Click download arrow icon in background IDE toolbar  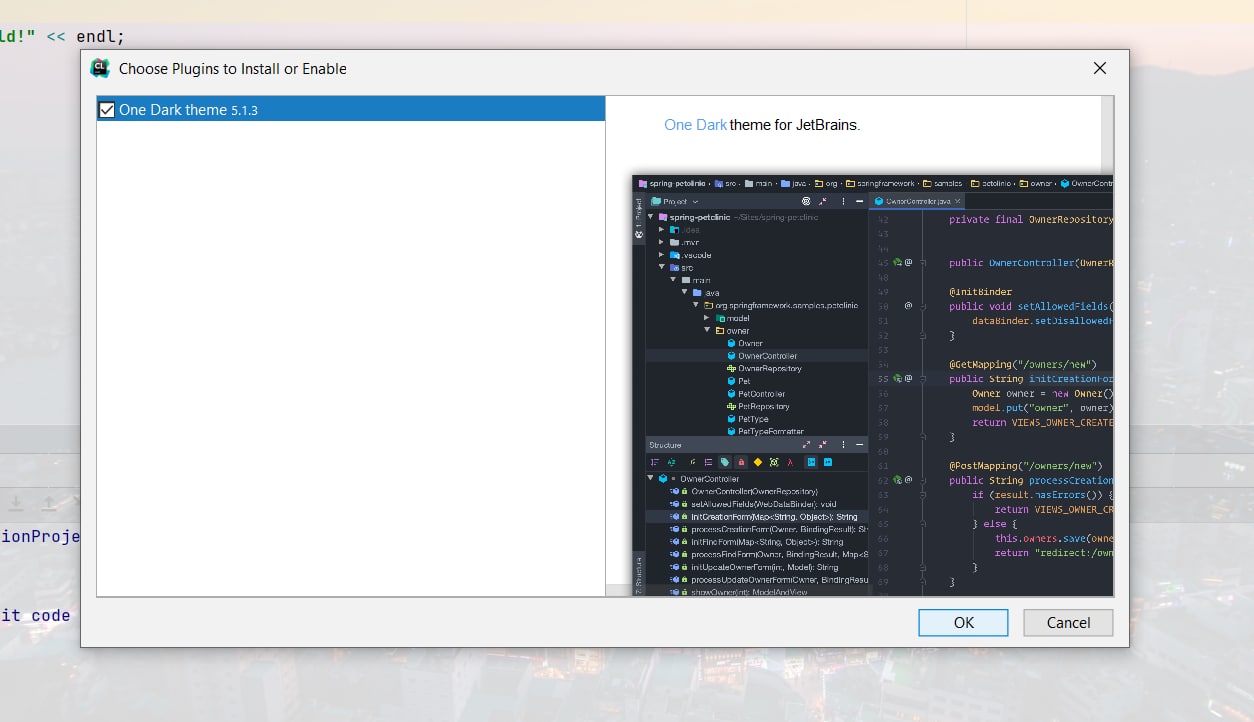tap(17, 503)
